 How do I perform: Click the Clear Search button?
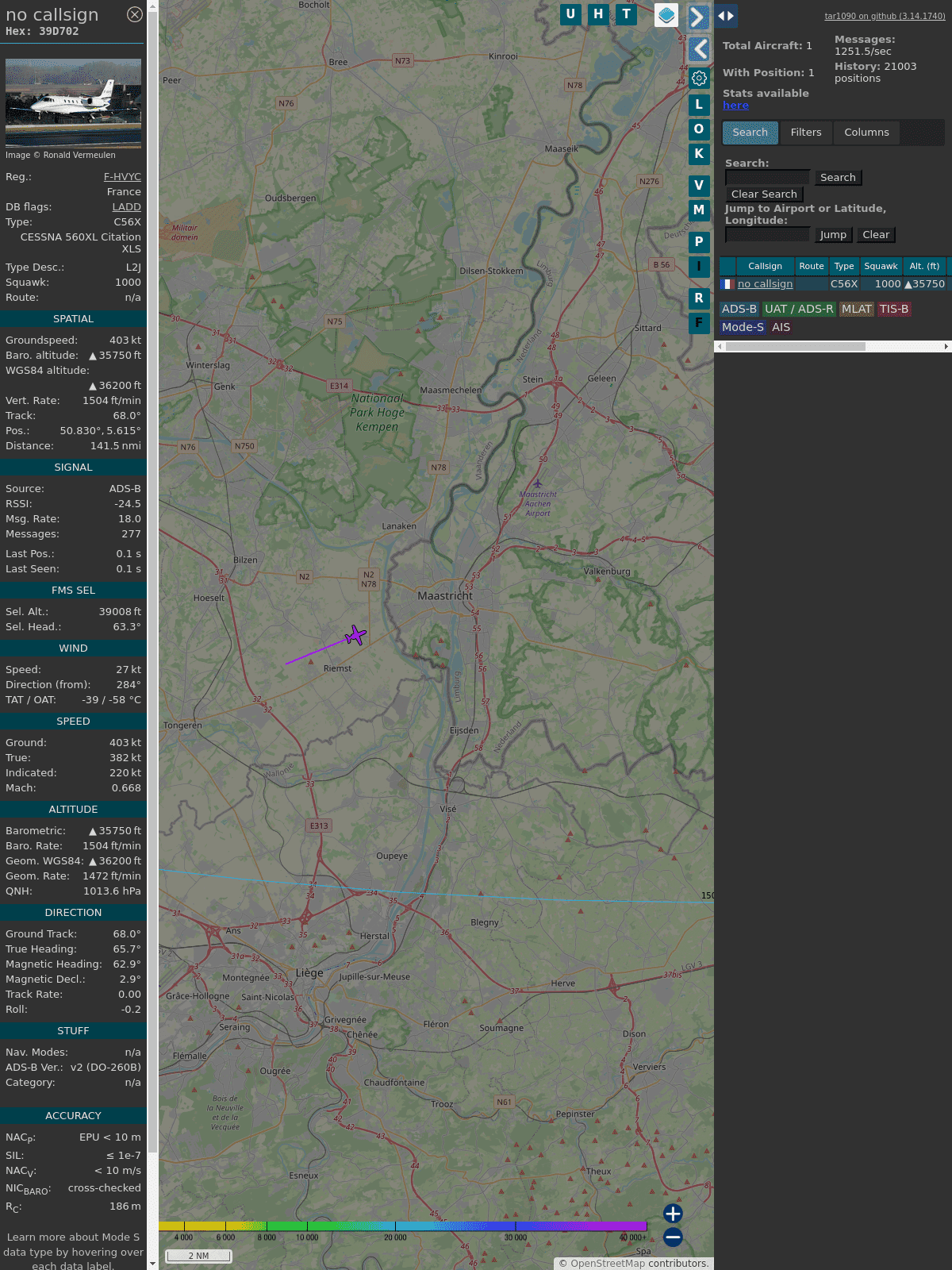click(764, 194)
